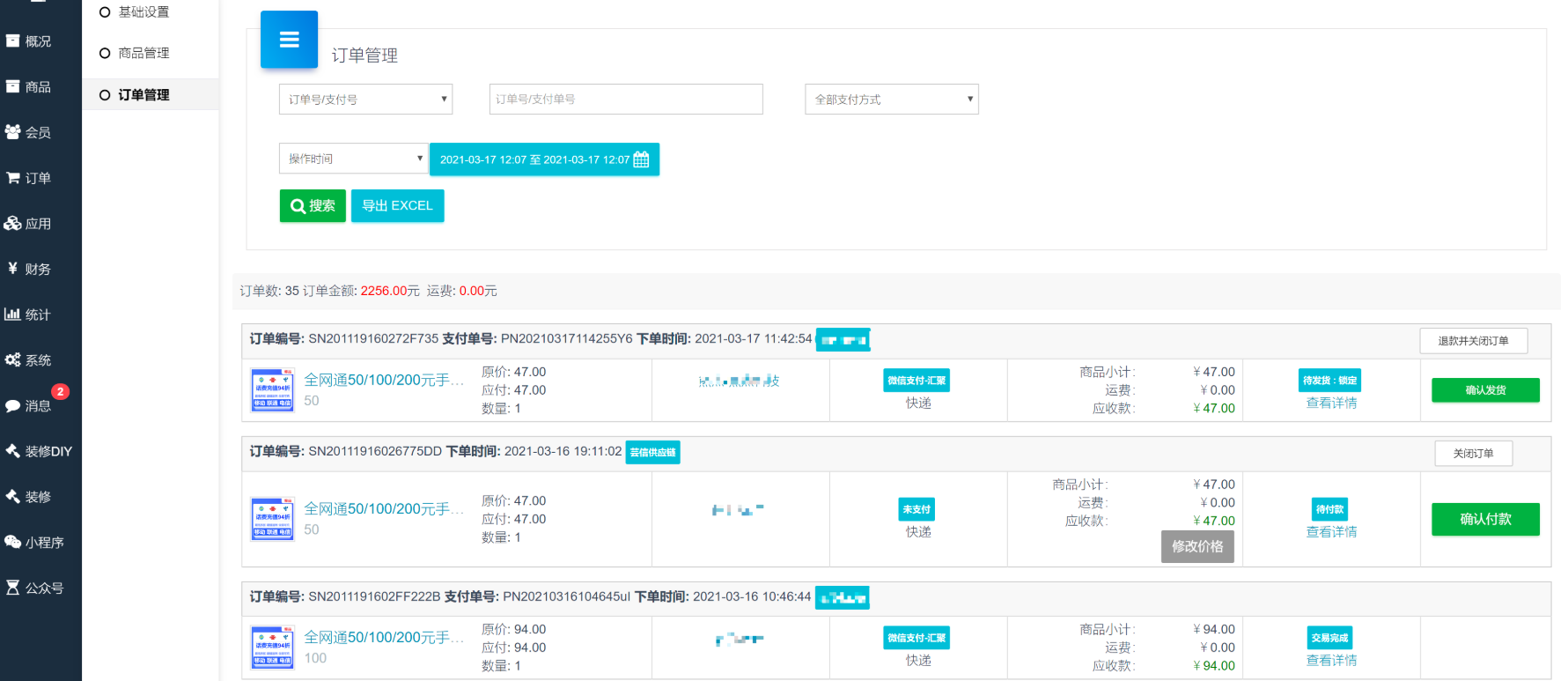This screenshot has width=1568, height=681.
Task: Open 统计 bar chart statistics icon
Action: pos(13,315)
